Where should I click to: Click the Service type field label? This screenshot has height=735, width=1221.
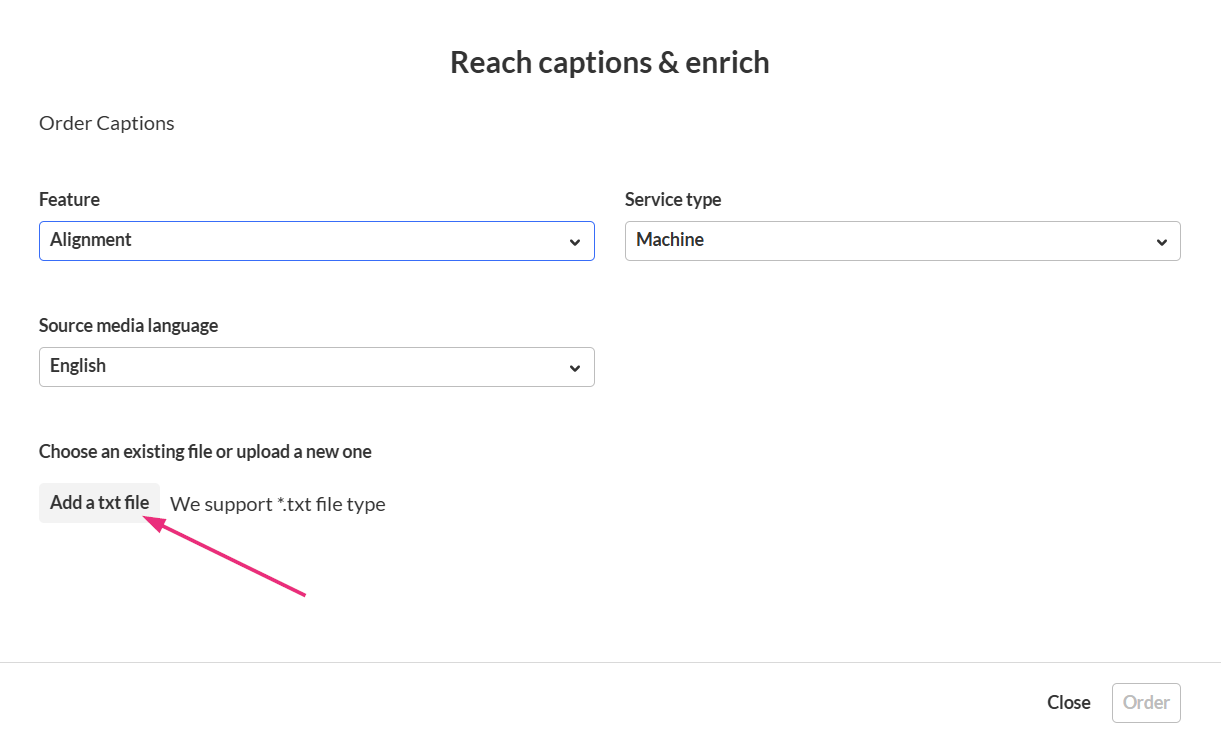click(673, 199)
